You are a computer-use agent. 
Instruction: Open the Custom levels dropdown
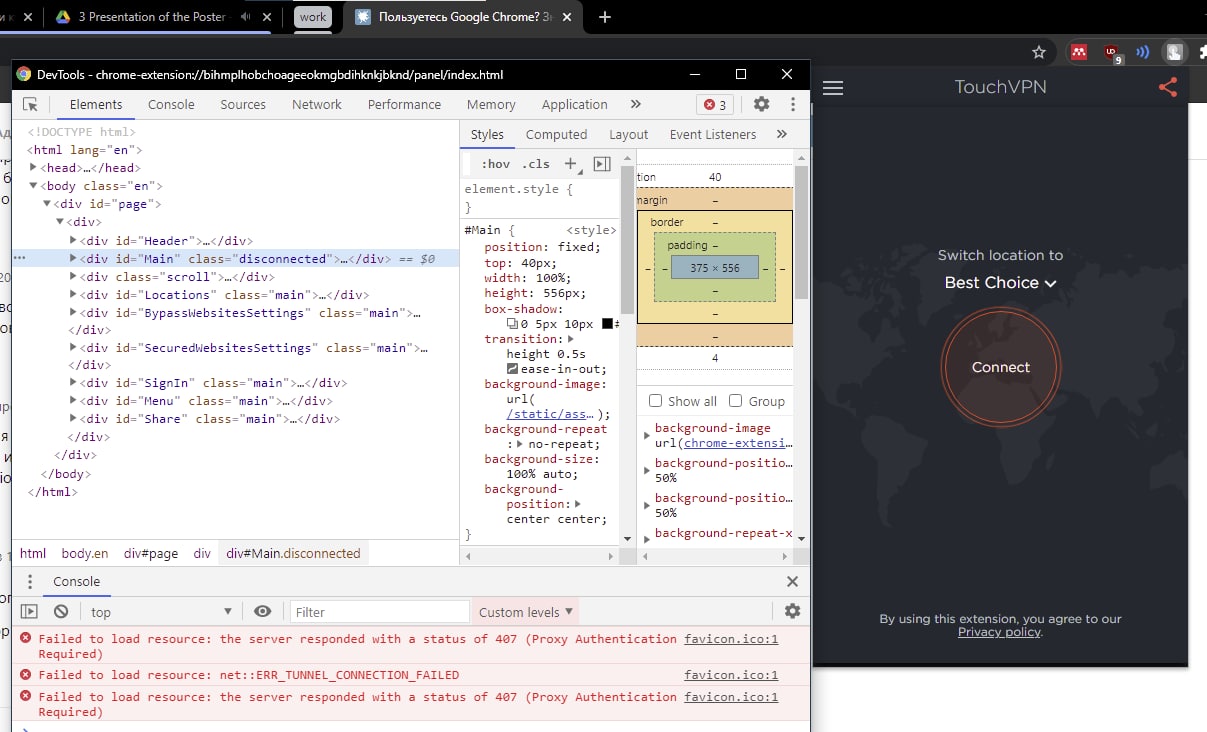pos(526,612)
